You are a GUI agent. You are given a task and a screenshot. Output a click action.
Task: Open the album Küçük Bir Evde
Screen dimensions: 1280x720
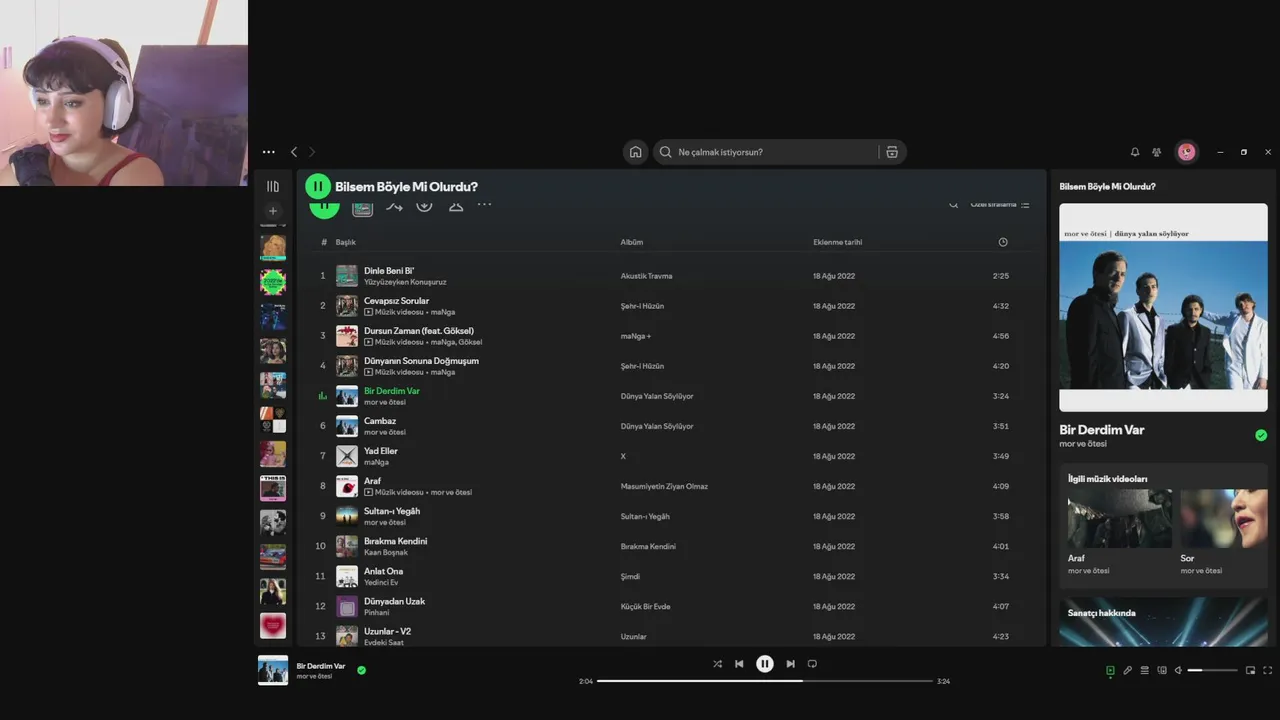click(x=645, y=606)
